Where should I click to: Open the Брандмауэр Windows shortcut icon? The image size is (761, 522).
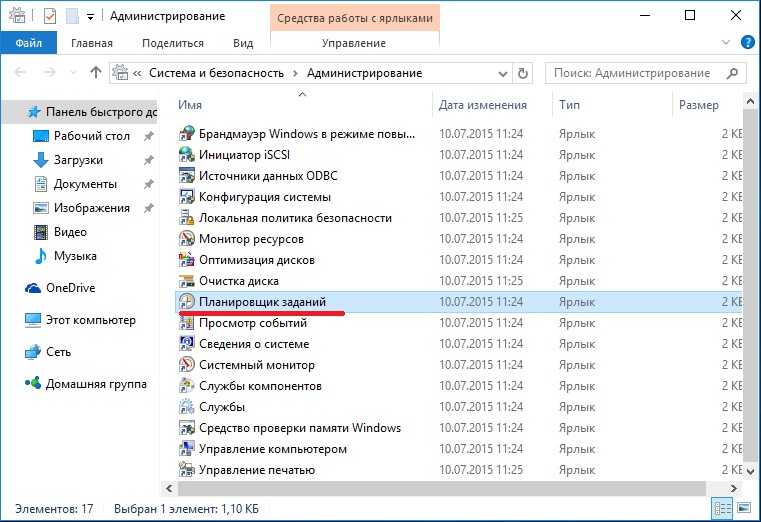[187, 133]
